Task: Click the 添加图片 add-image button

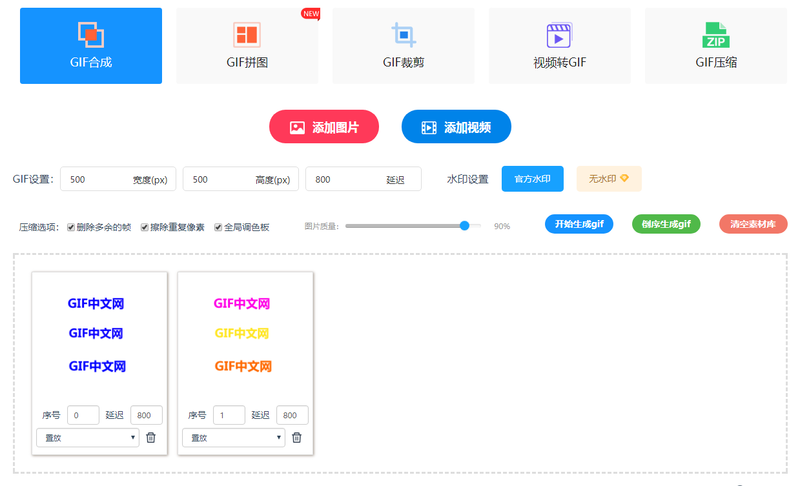Action: (324, 126)
